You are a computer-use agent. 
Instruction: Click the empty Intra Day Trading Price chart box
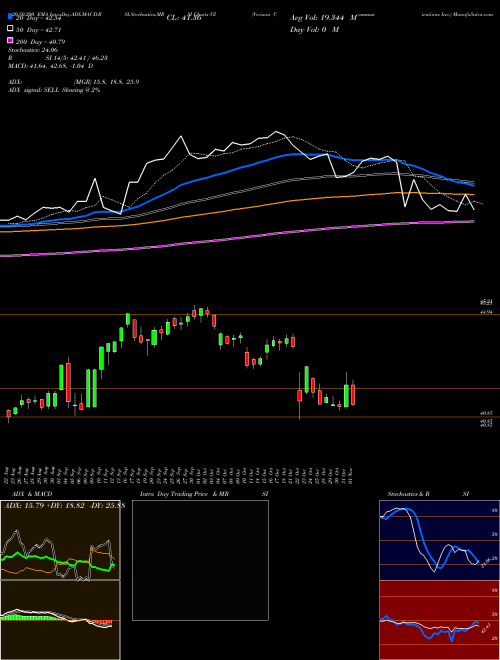[200, 560]
